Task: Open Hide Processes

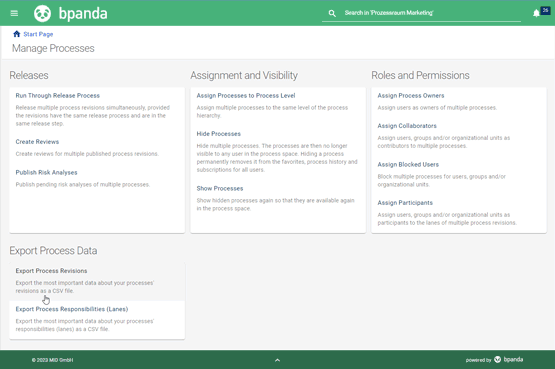Action: tap(218, 134)
